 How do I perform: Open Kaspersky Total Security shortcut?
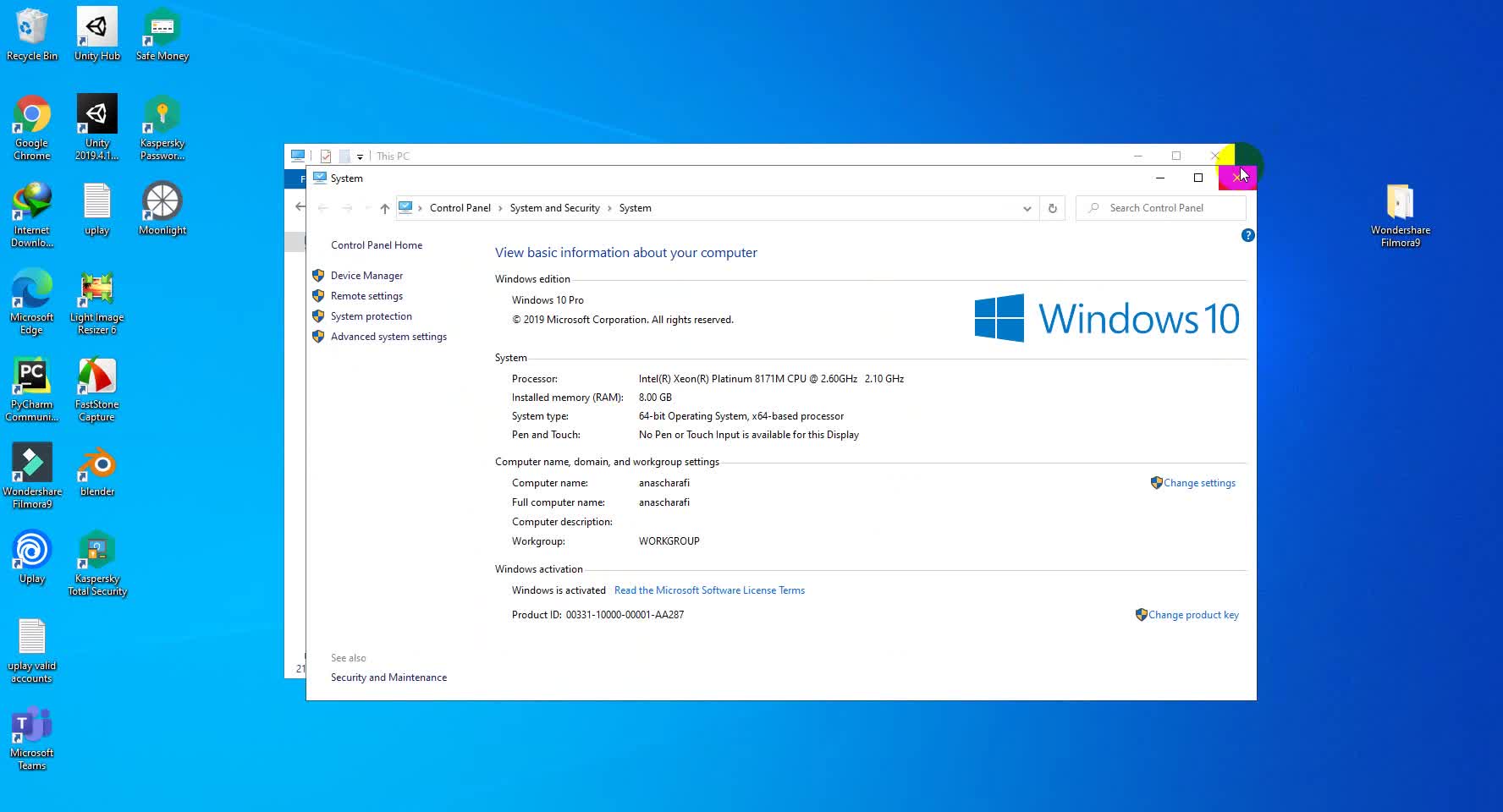(x=97, y=563)
